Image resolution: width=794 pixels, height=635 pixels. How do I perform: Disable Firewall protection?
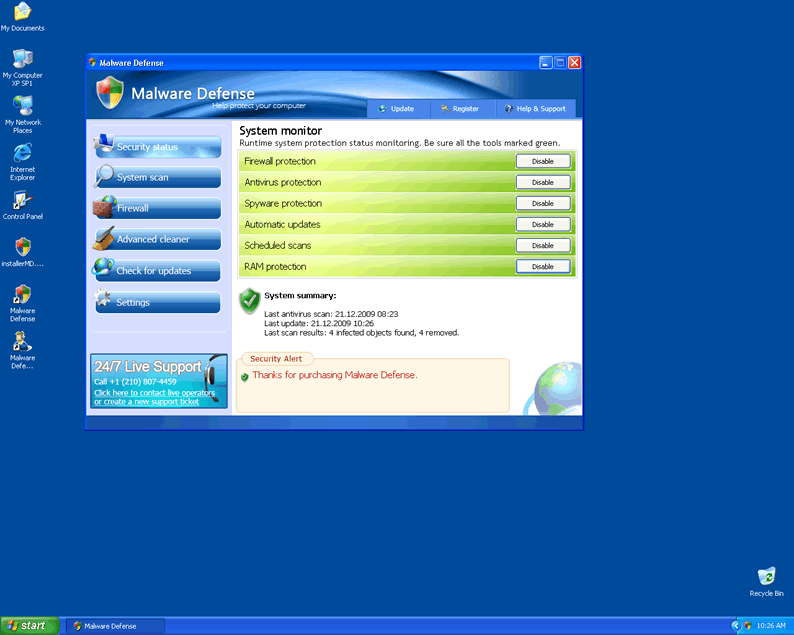pos(542,161)
